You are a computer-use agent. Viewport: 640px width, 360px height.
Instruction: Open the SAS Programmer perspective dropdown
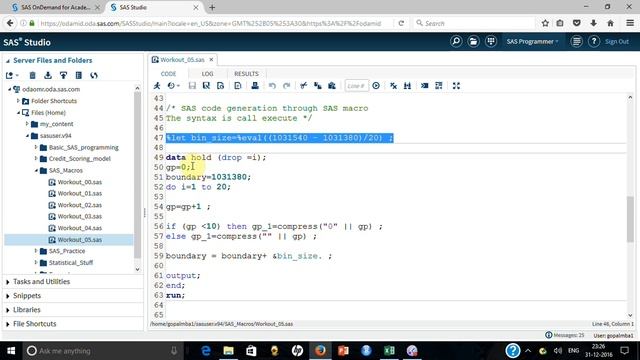533,42
